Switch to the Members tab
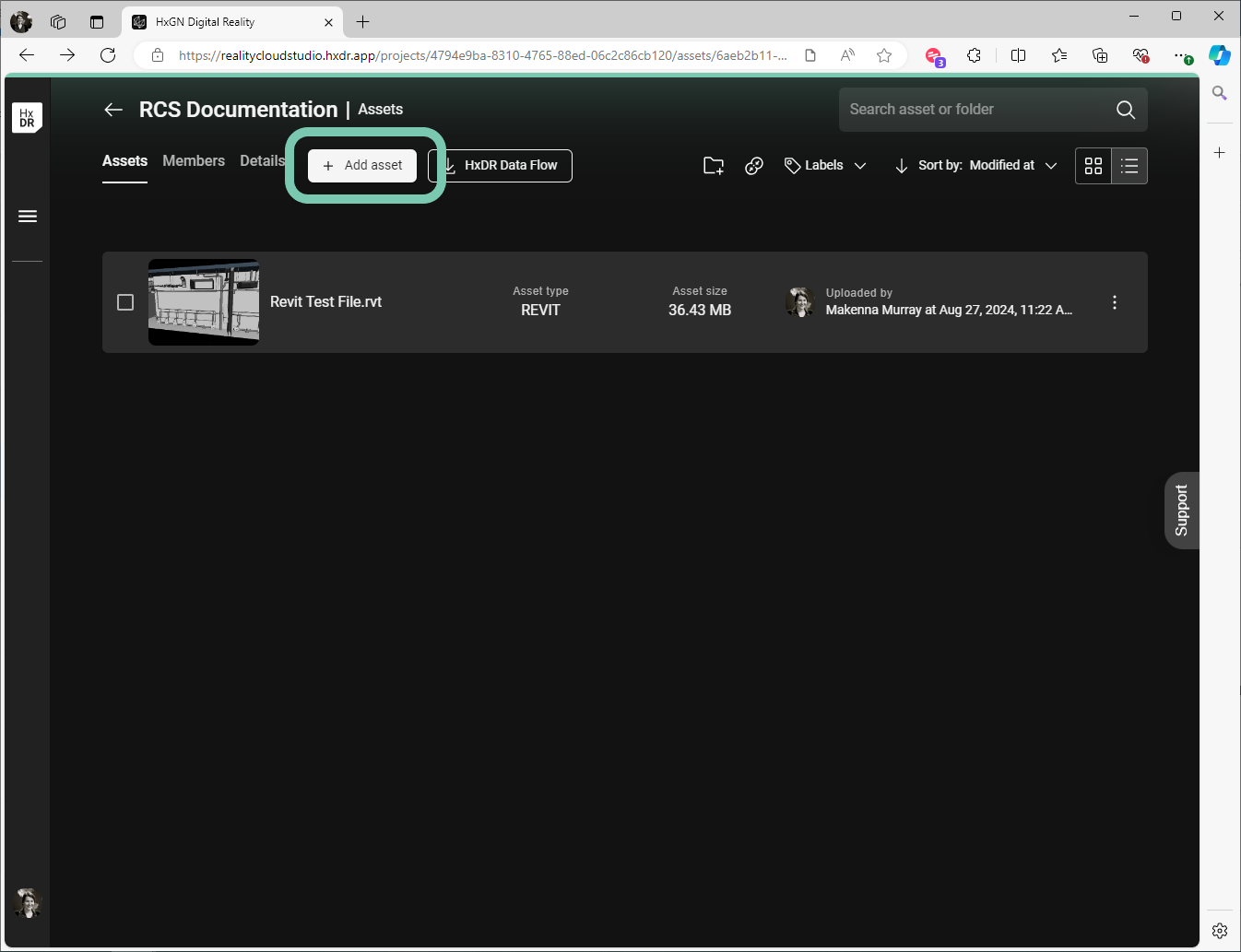This screenshot has width=1241, height=952. [x=194, y=161]
